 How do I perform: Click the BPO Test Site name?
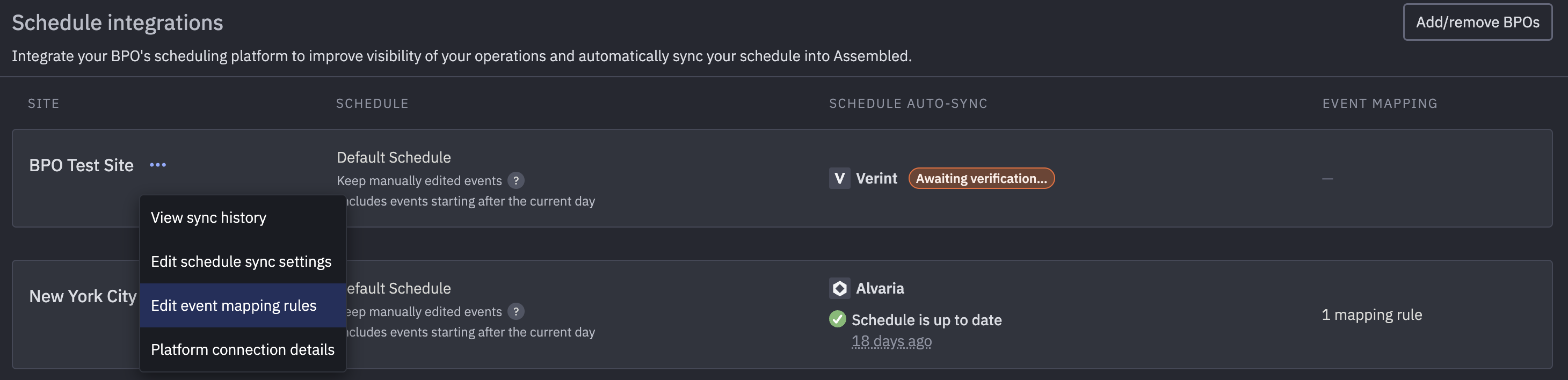pyautogui.click(x=82, y=165)
